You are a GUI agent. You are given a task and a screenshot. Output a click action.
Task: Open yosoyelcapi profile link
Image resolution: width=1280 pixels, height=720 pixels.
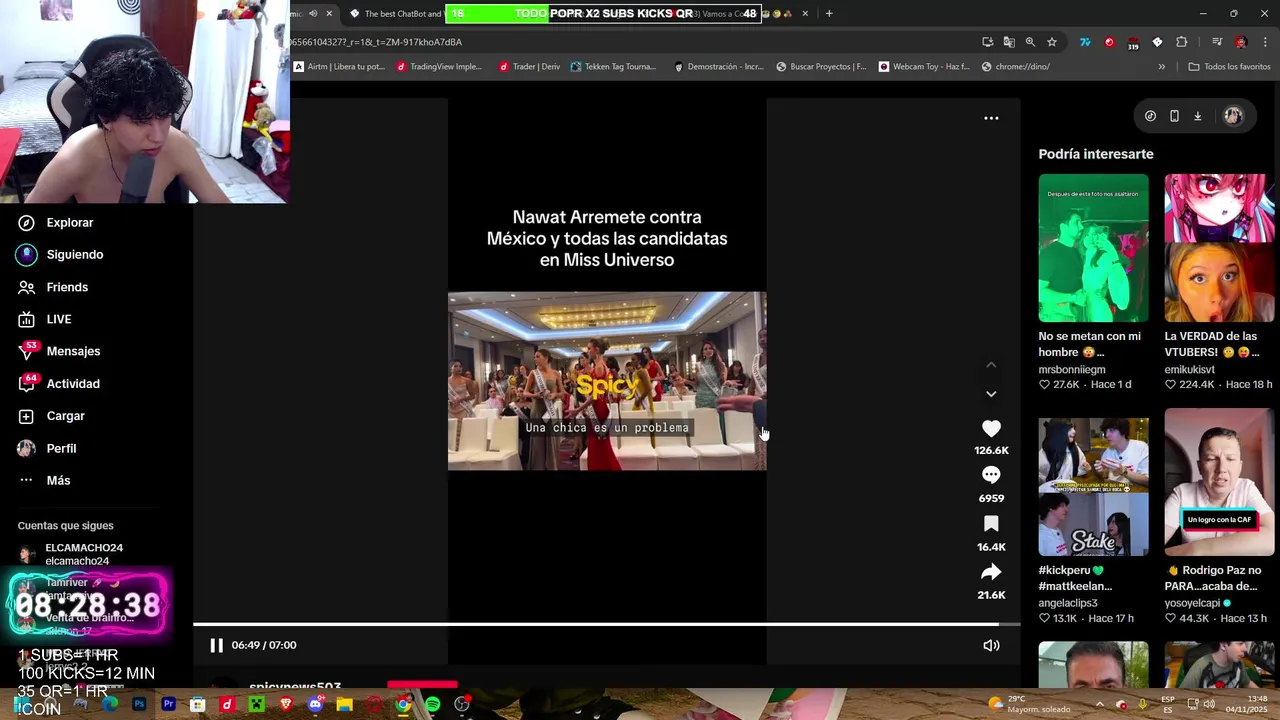[x=1192, y=603]
